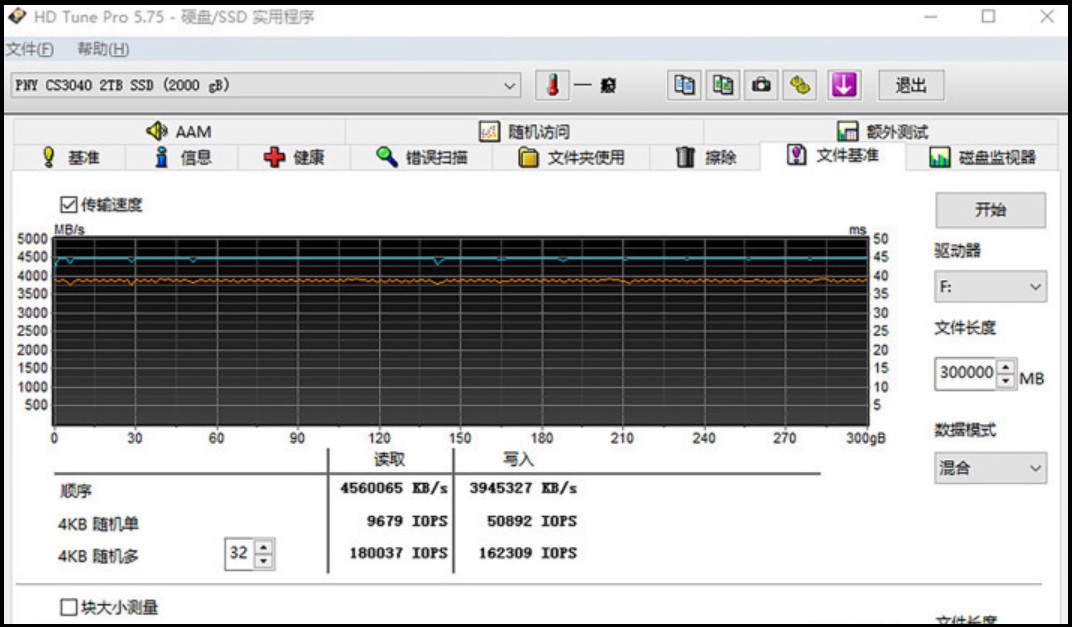Click the 退出 button
1072x627 pixels.
[x=910, y=86]
